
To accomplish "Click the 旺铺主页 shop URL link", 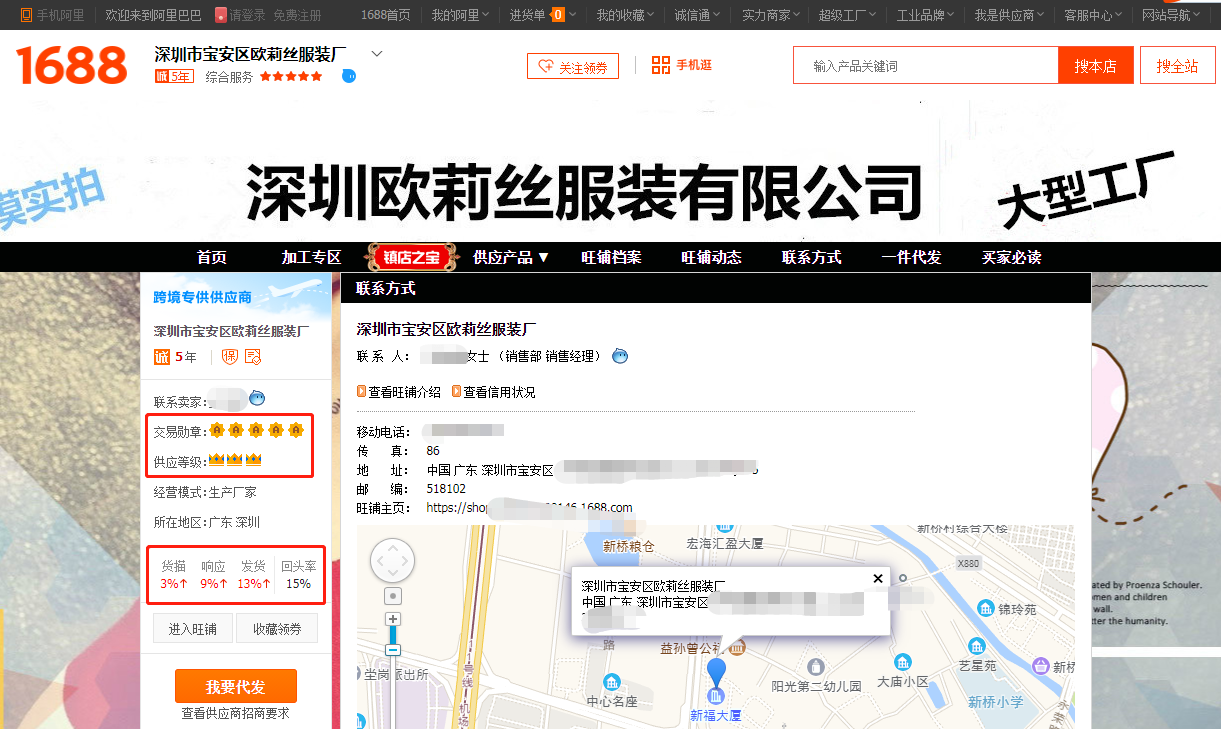I will click(x=529, y=507).
